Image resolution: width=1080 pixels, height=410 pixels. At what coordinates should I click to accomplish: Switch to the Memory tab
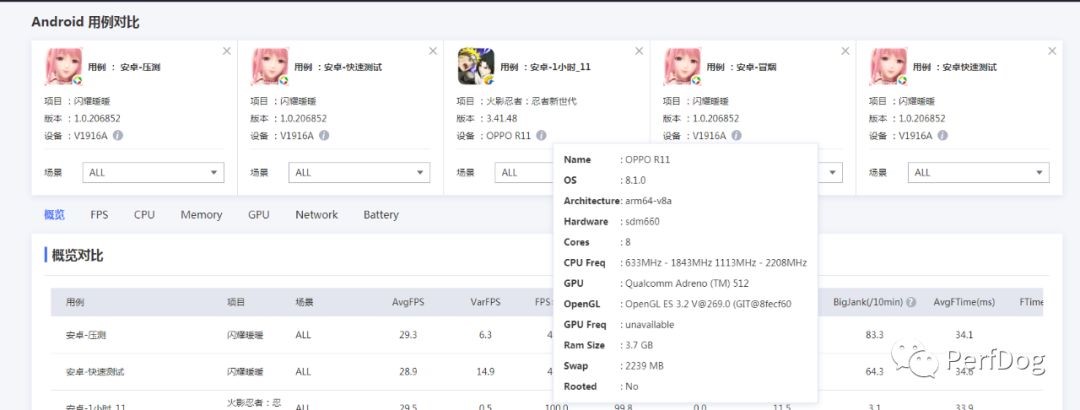201,214
